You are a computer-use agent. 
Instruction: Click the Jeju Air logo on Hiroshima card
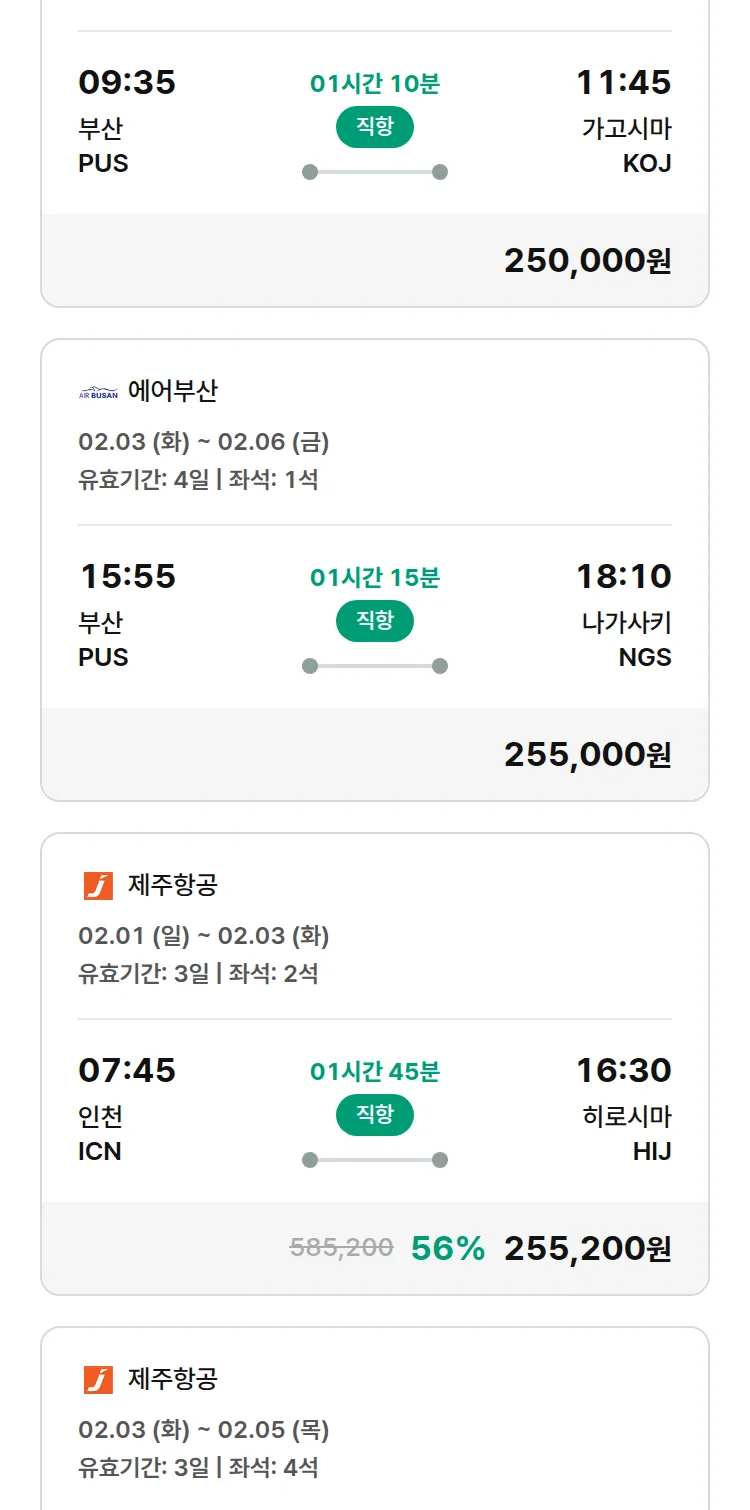tap(98, 886)
